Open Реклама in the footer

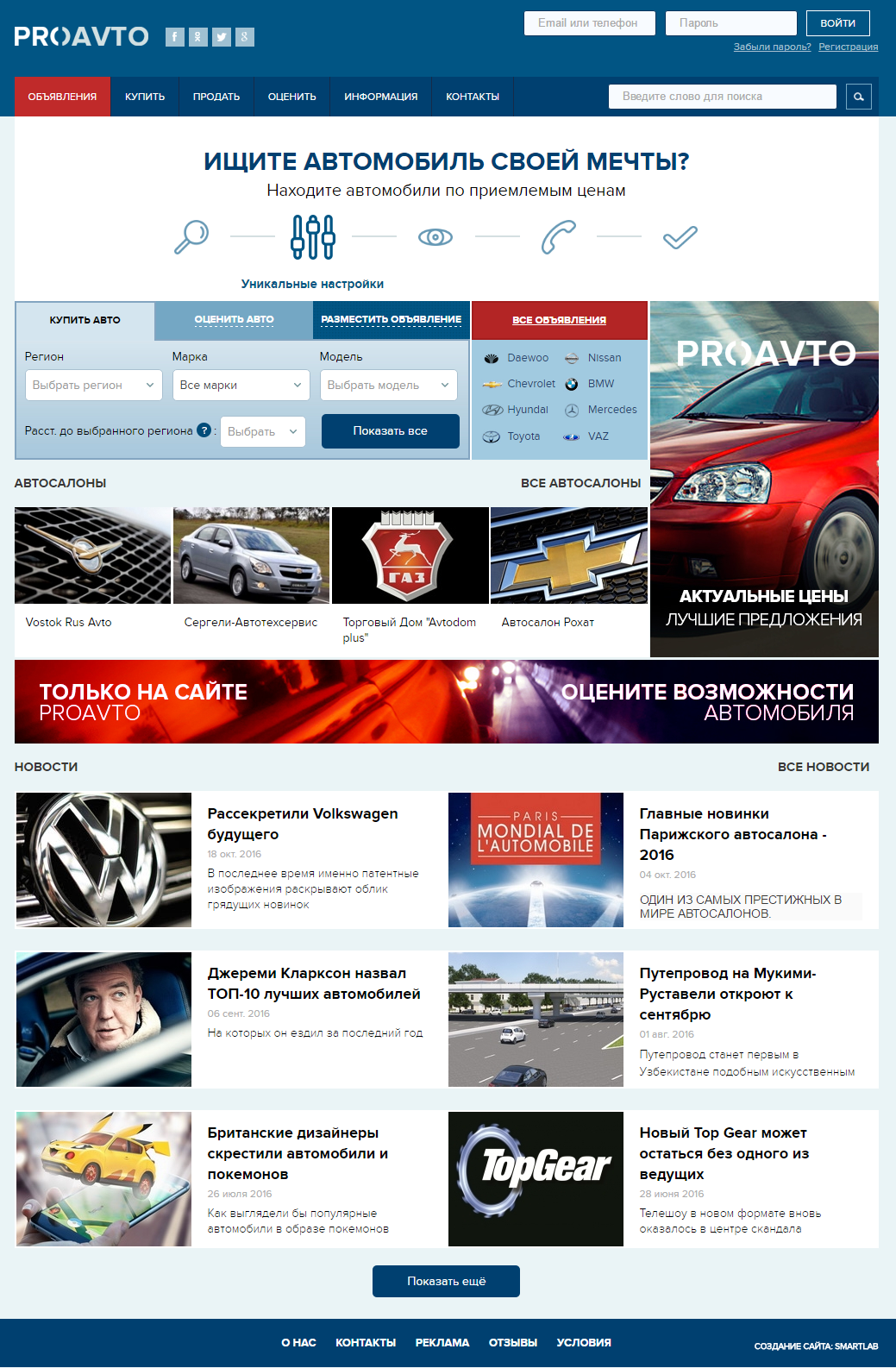442,1343
